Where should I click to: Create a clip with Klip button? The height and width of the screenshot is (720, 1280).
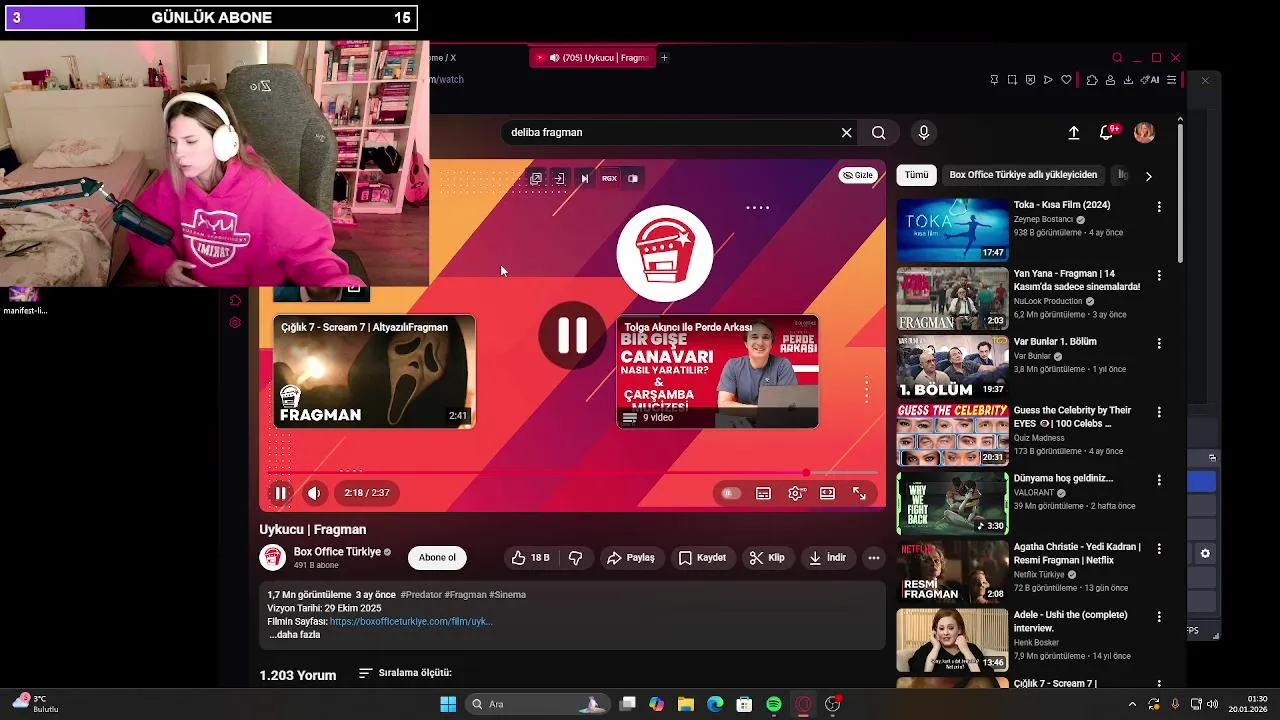click(767, 558)
